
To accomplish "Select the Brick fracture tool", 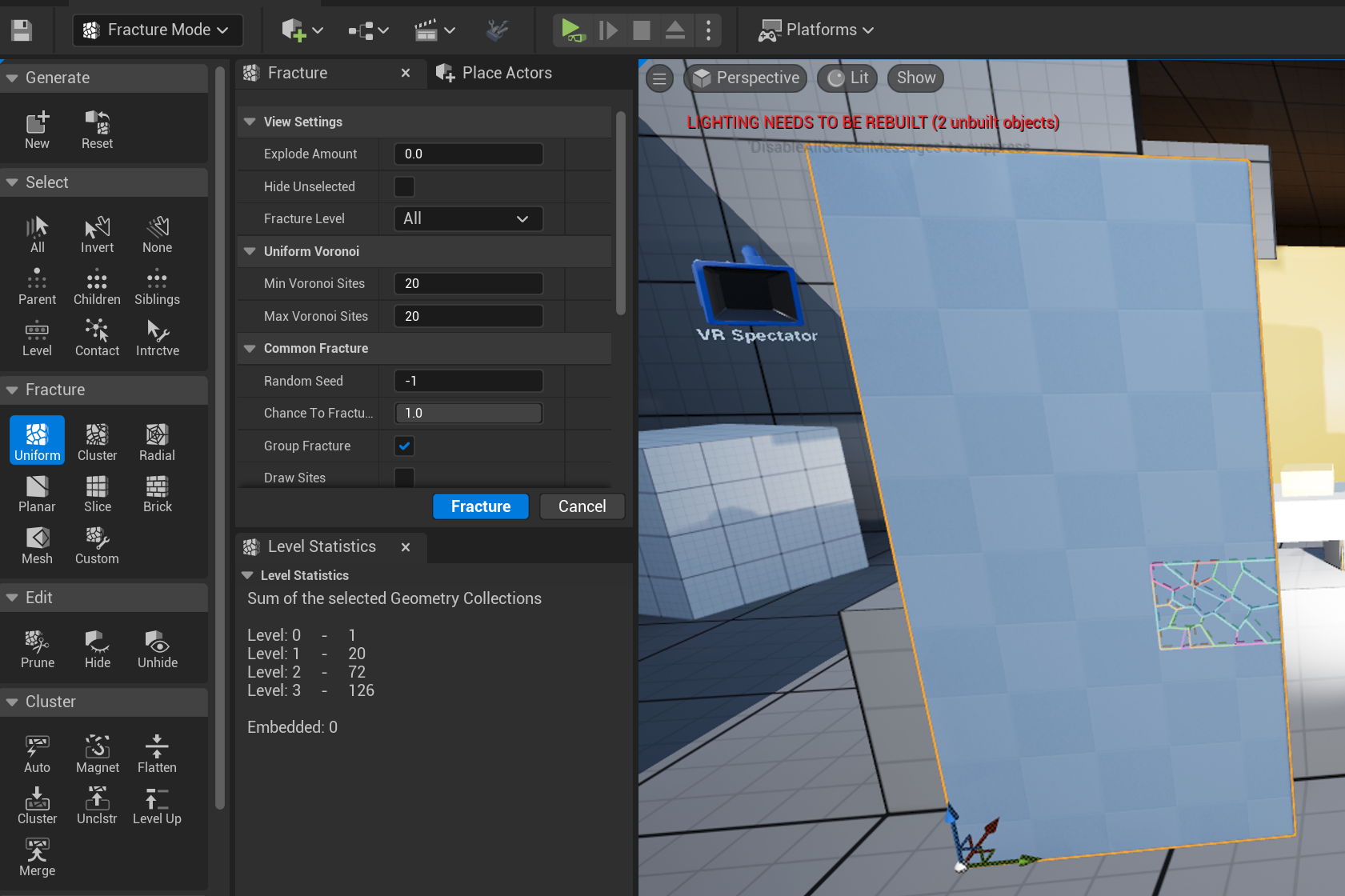I will pyautogui.click(x=157, y=494).
